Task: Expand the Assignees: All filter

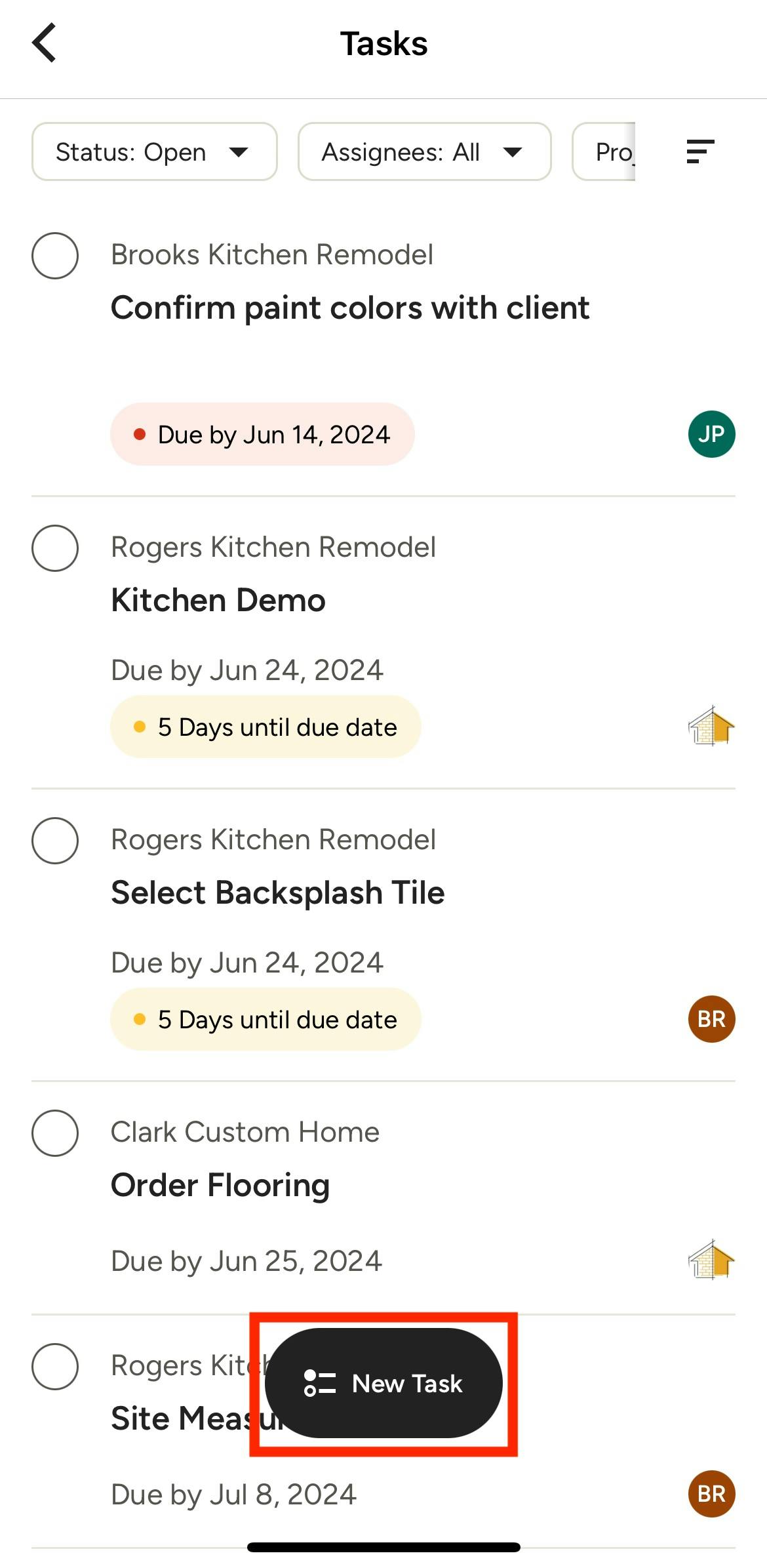Action: point(424,151)
